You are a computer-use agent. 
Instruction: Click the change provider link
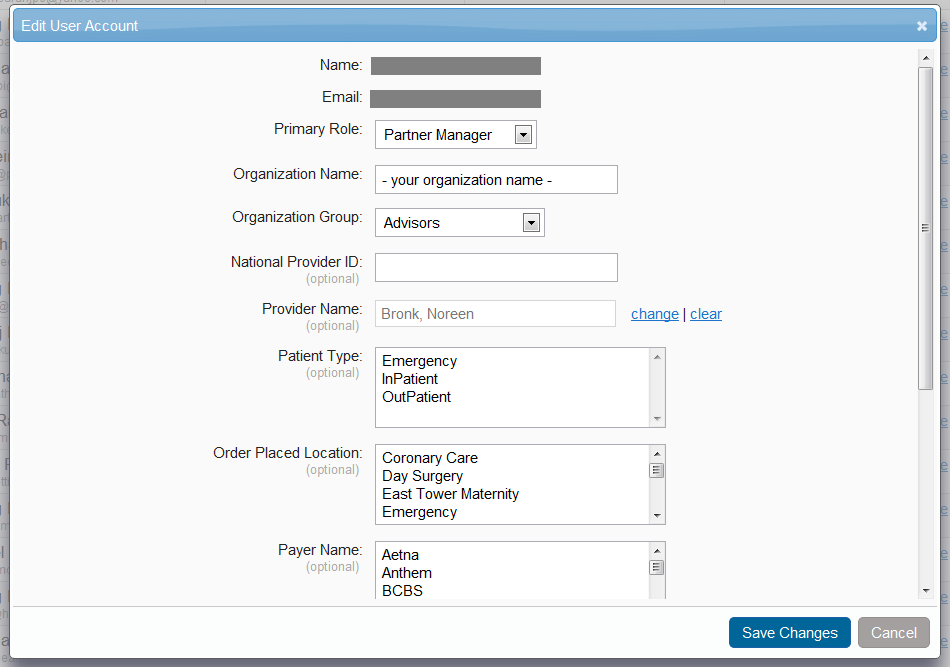click(655, 314)
